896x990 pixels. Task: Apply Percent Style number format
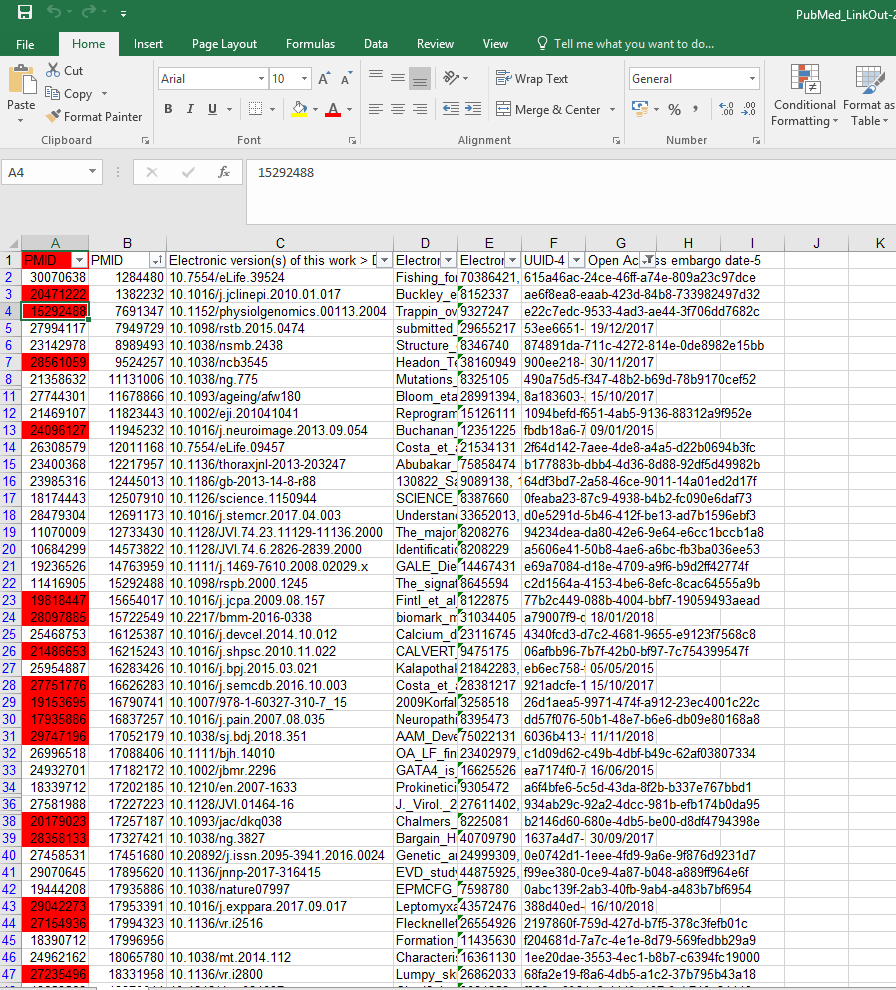pyautogui.click(x=674, y=109)
